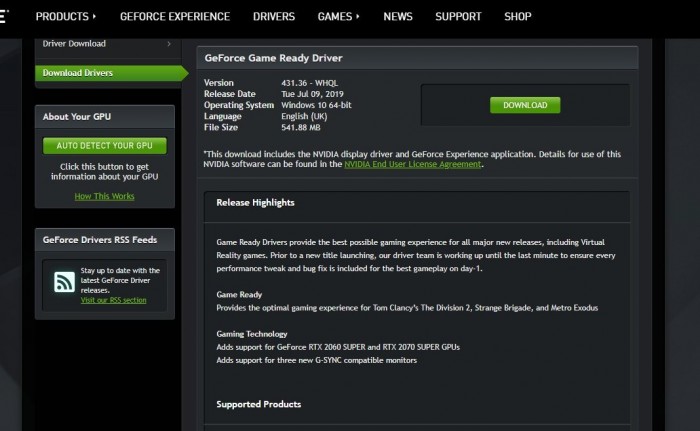Click the About Your GPU panel header
The width and height of the screenshot is (700, 431).
click(104, 117)
